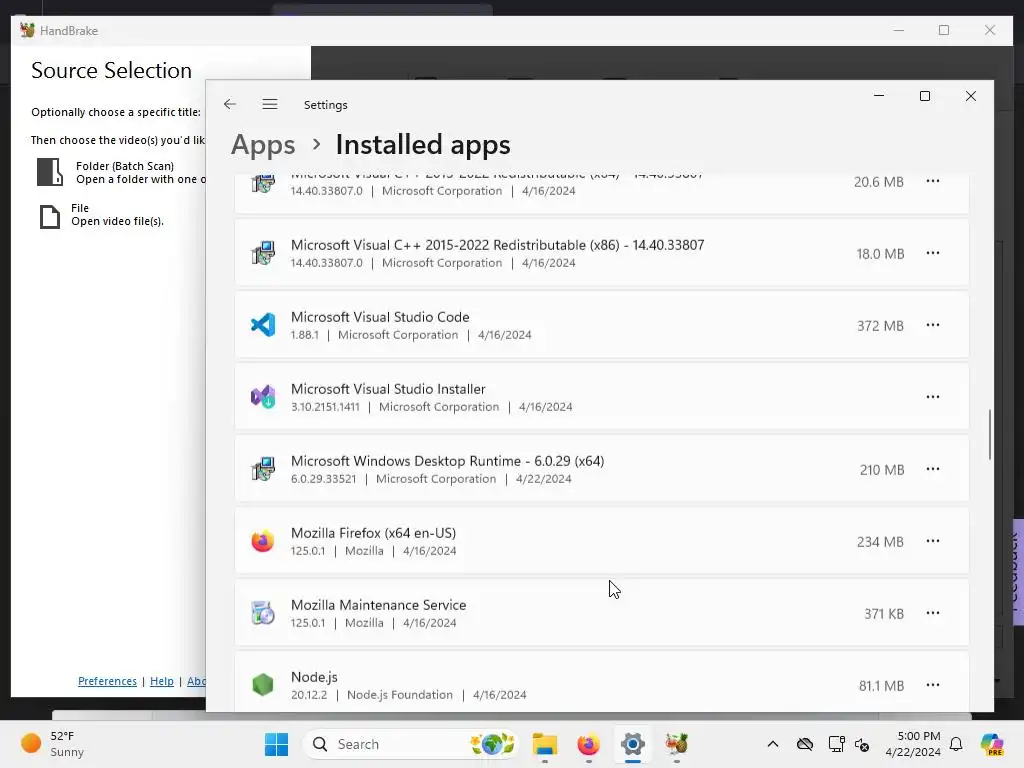Open the weather widget showing 52°F Sunny
Image resolution: width=1024 pixels, height=768 pixels.
coord(54,744)
